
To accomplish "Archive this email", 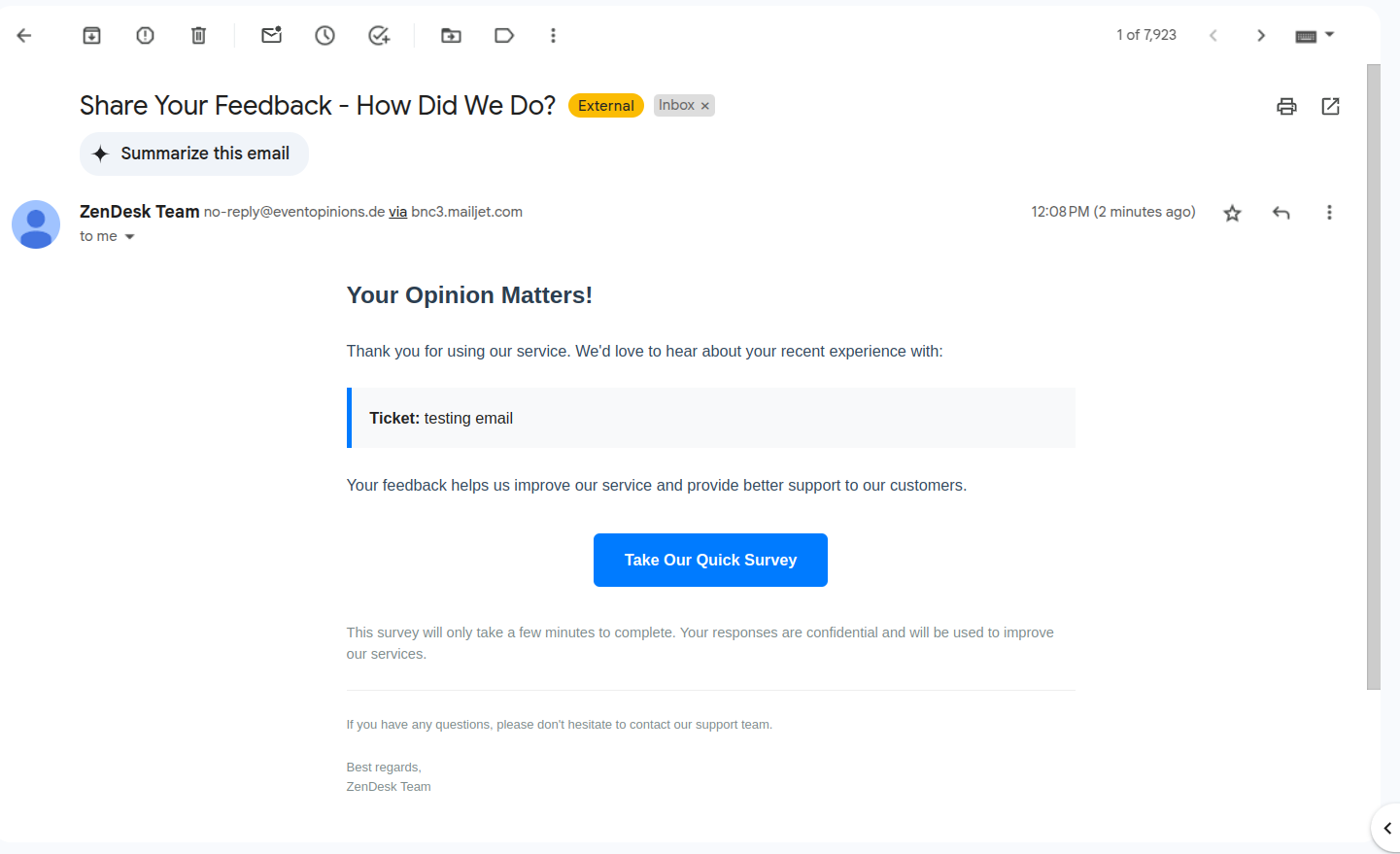I will (91, 36).
